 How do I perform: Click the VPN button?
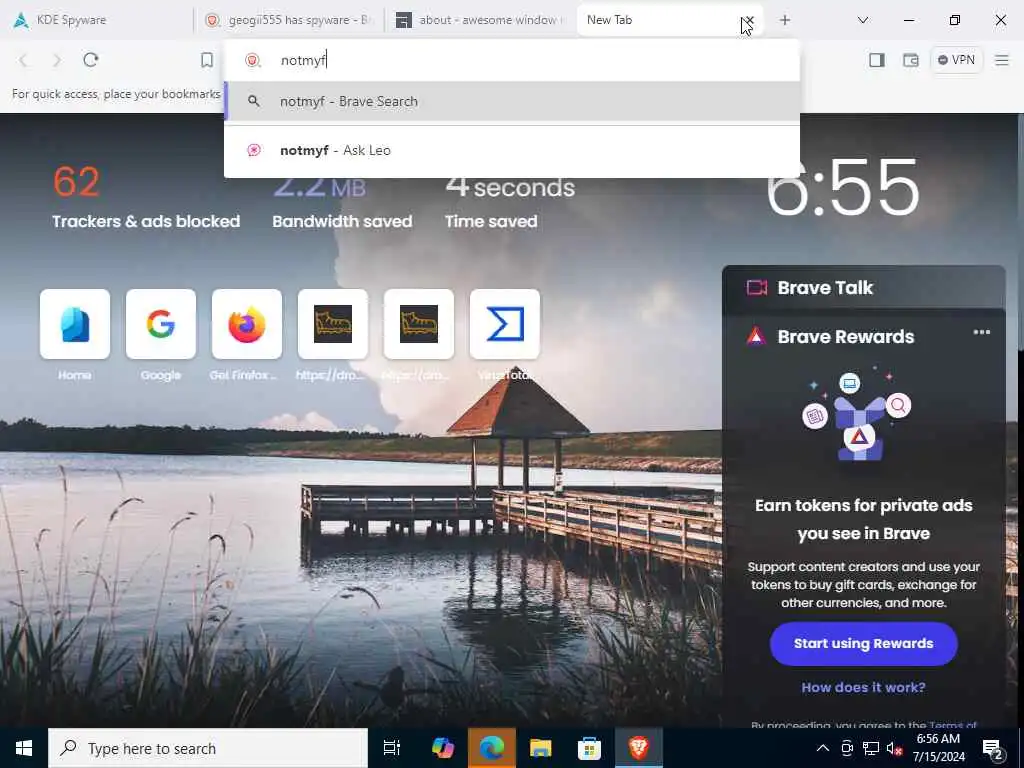click(956, 60)
